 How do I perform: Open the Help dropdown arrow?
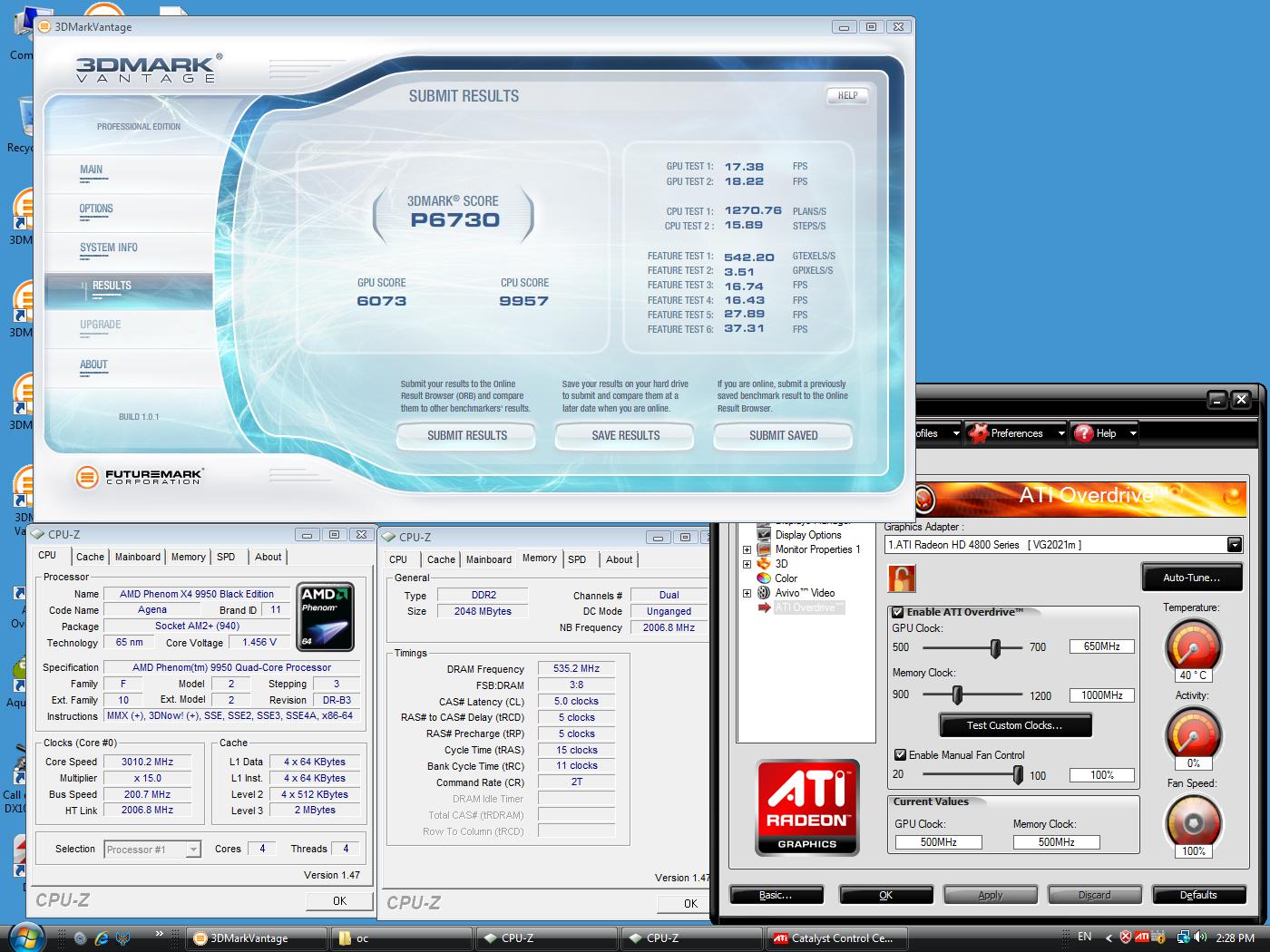[x=1133, y=433]
